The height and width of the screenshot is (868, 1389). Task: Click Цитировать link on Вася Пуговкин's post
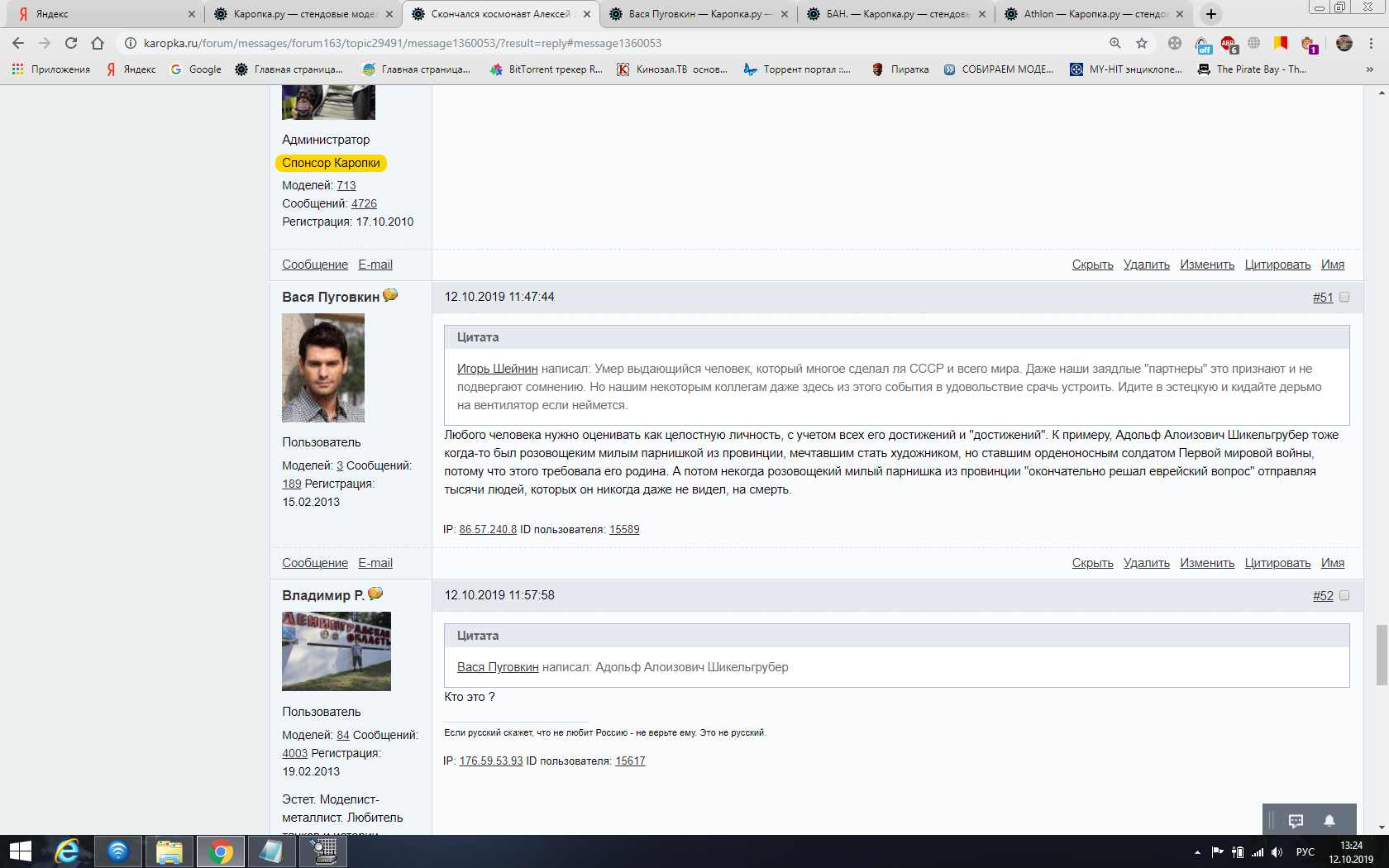tap(1277, 563)
